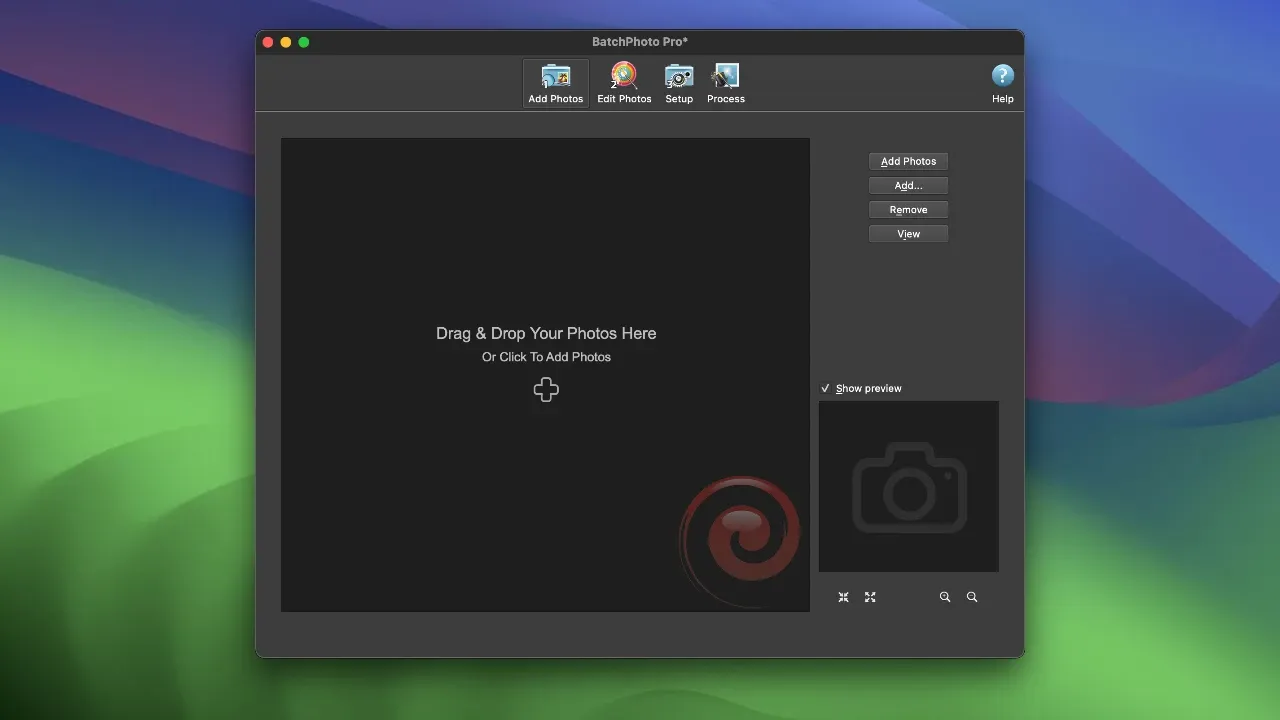Click the Add Photos button on right panel

tap(908, 161)
